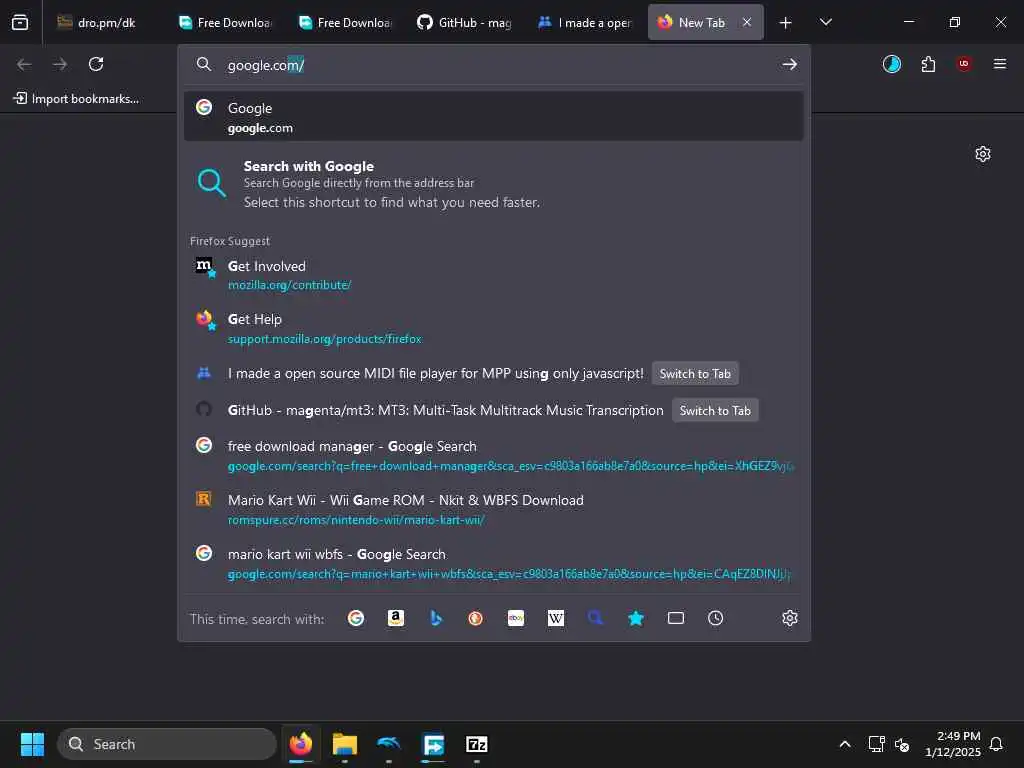Click Import bookmarks... in bookmarks toolbar
This screenshot has height=768, width=1024.
click(x=76, y=99)
